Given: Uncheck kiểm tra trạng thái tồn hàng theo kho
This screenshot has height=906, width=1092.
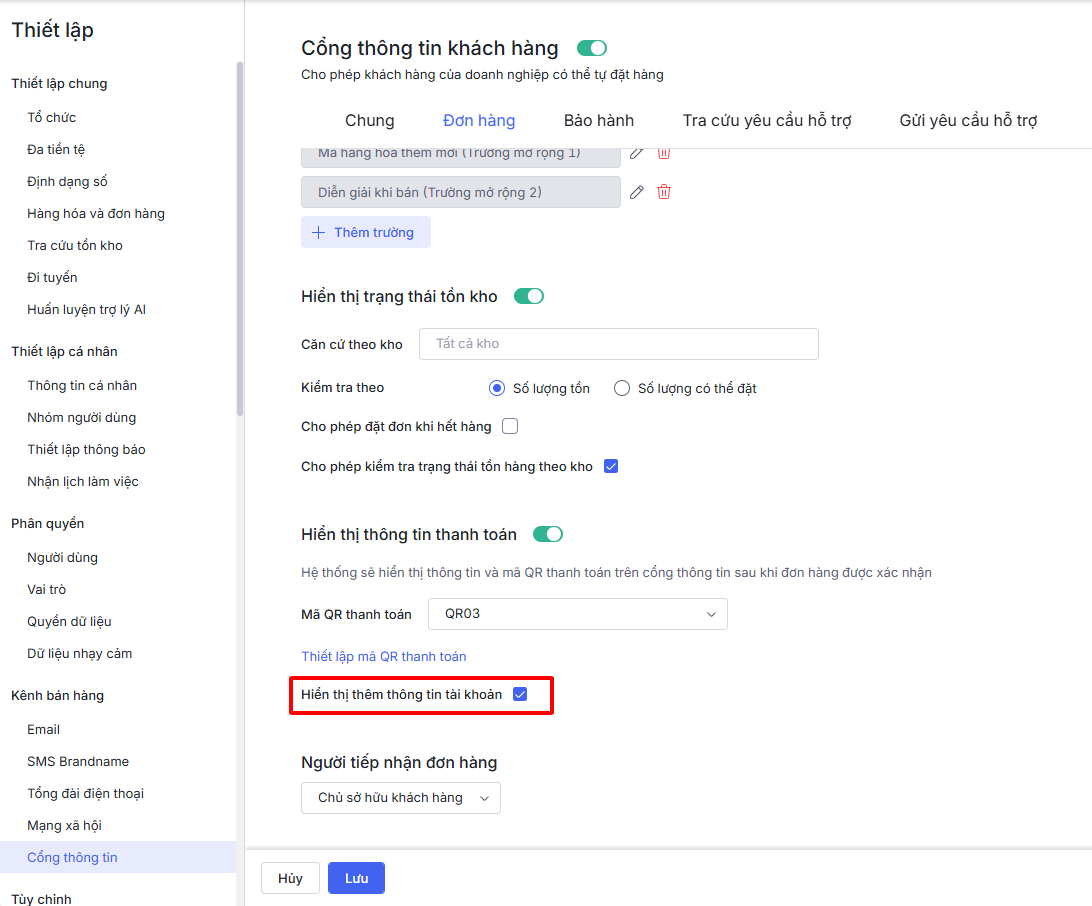Looking at the screenshot, I should [611, 466].
